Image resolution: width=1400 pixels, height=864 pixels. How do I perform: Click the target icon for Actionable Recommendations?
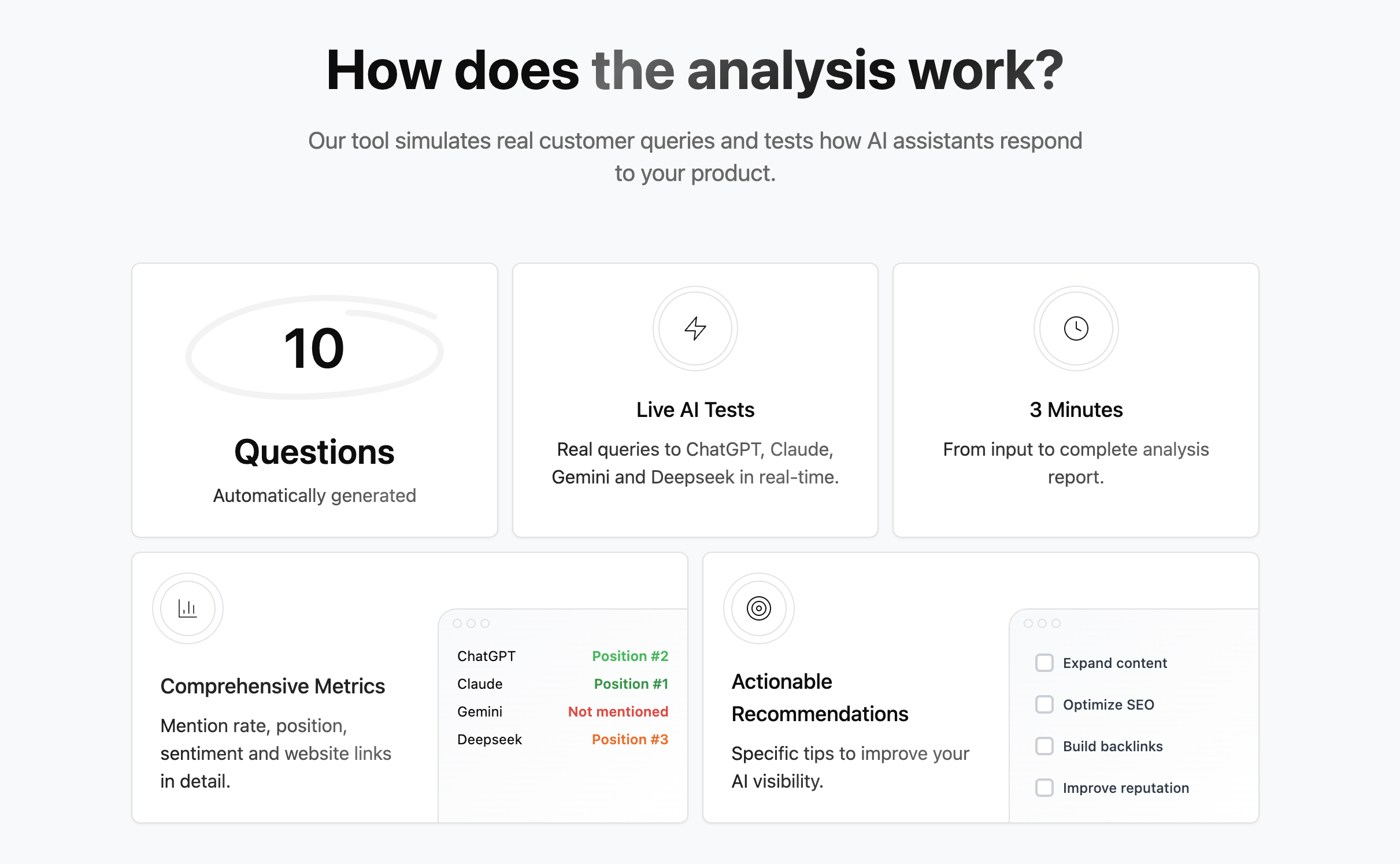[x=759, y=608]
